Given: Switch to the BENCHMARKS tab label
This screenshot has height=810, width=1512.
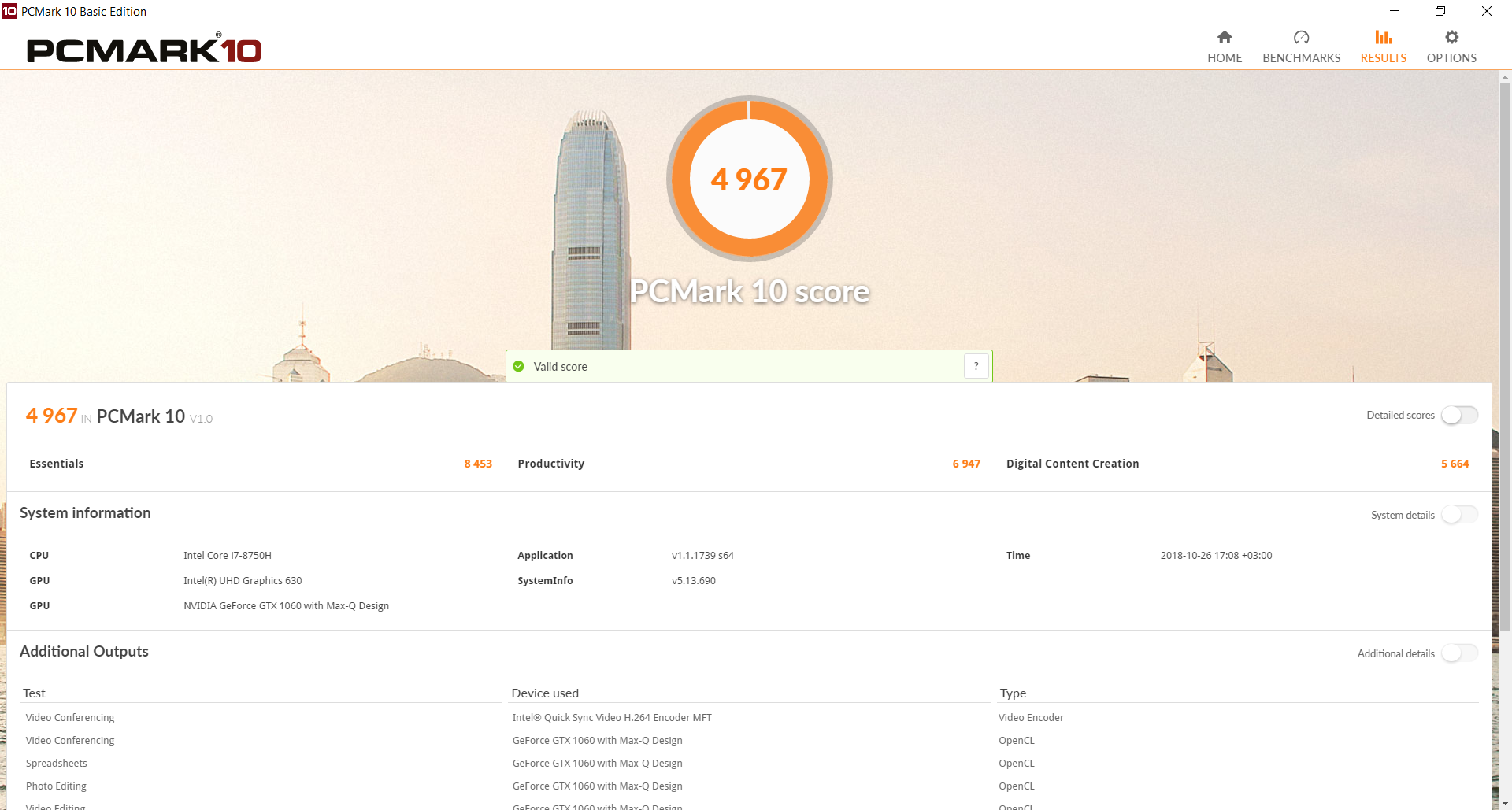Looking at the screenshot, I should tap(1301, 58).
